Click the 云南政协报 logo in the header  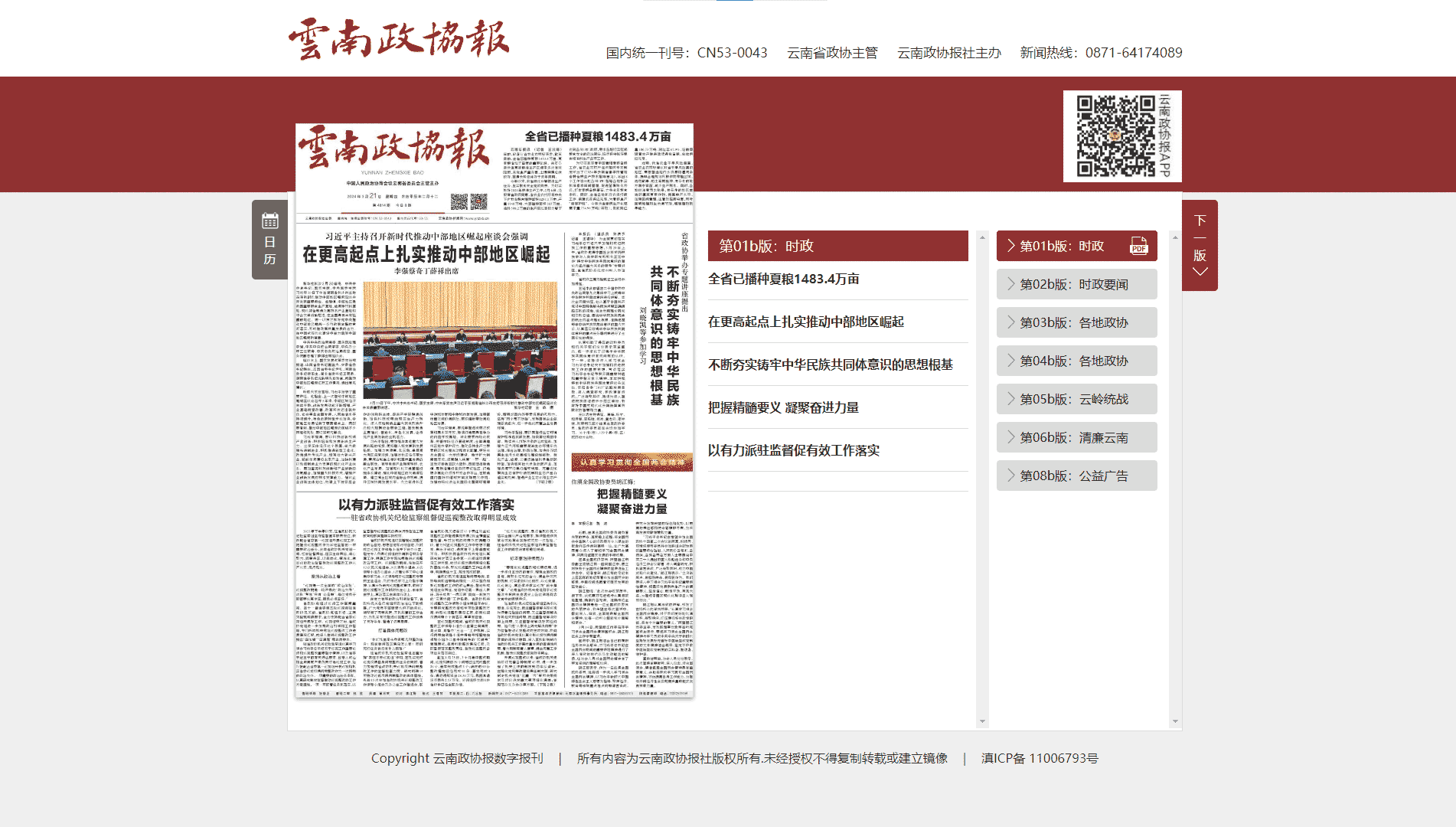point(399,38)
